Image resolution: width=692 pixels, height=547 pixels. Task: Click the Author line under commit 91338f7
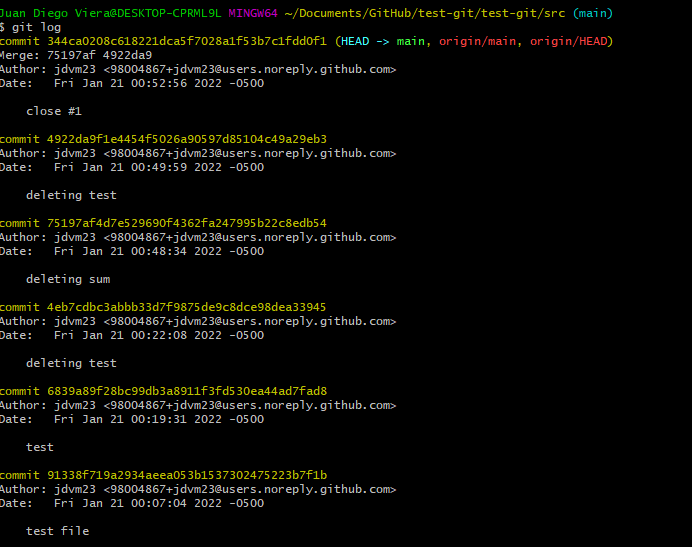(x=198, y=489)
